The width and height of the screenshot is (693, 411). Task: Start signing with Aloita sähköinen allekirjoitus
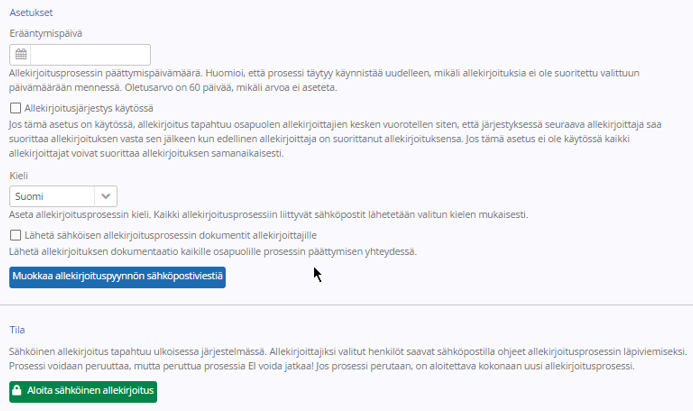coord(83,392)
